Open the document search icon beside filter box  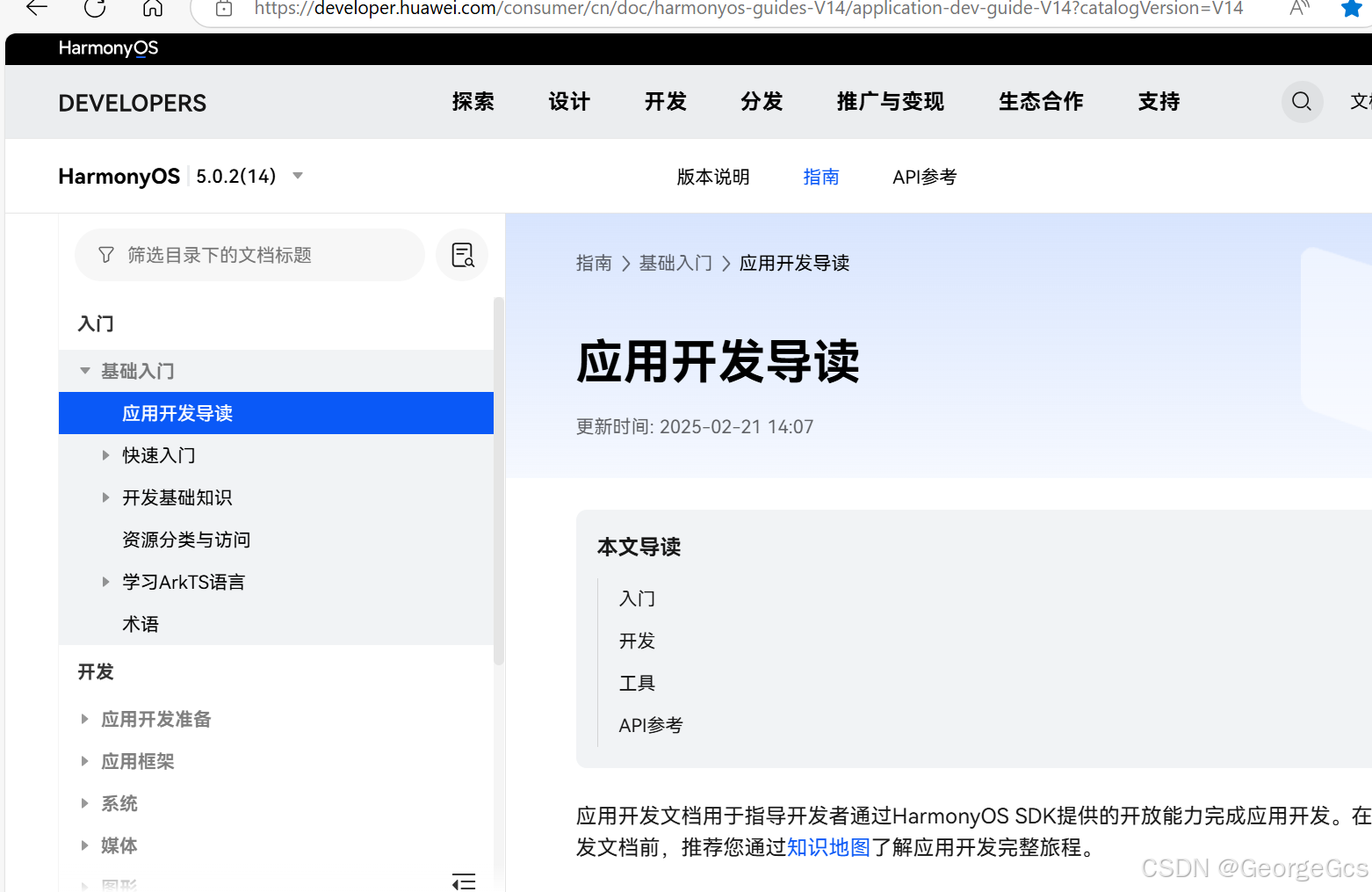(x=461, y=255)
